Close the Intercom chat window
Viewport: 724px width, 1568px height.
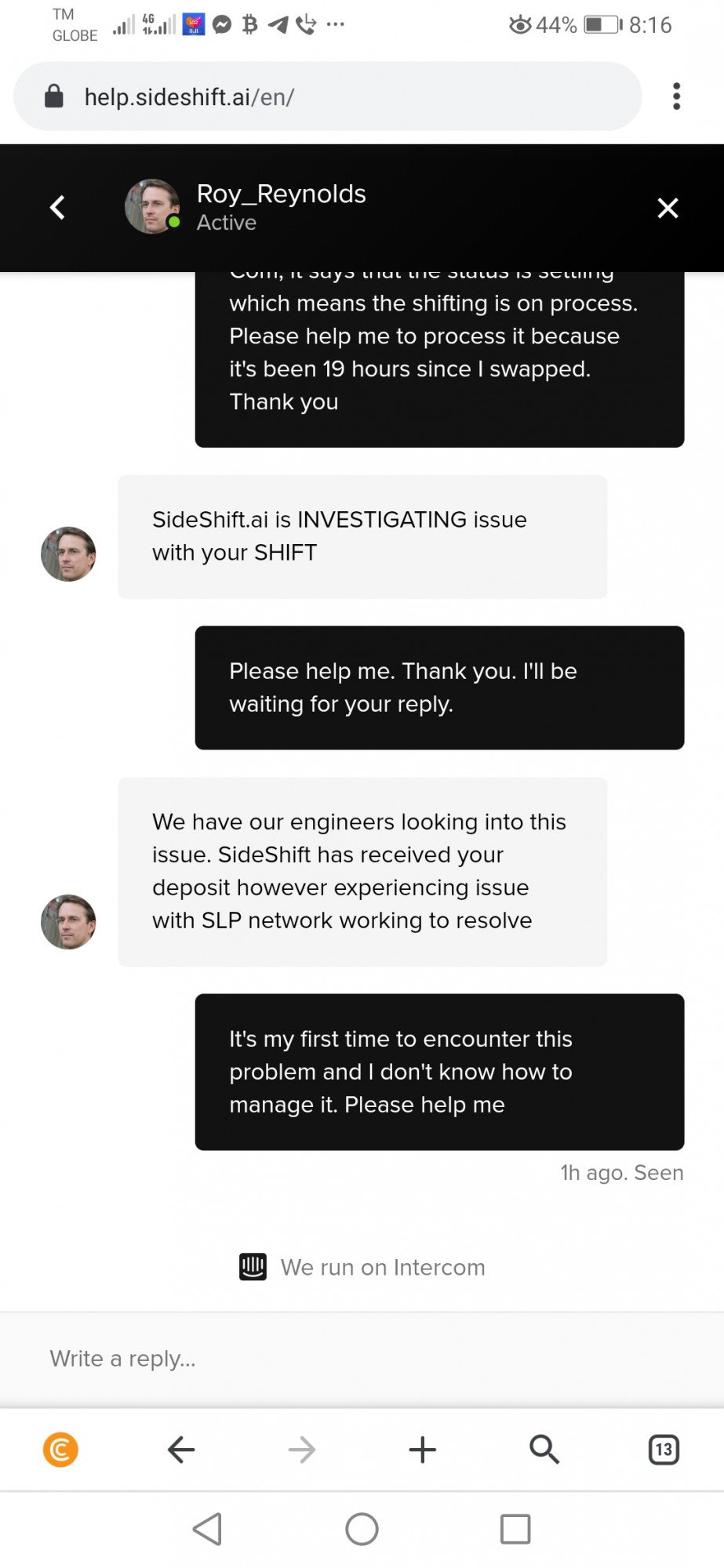(x=668, y=208)
